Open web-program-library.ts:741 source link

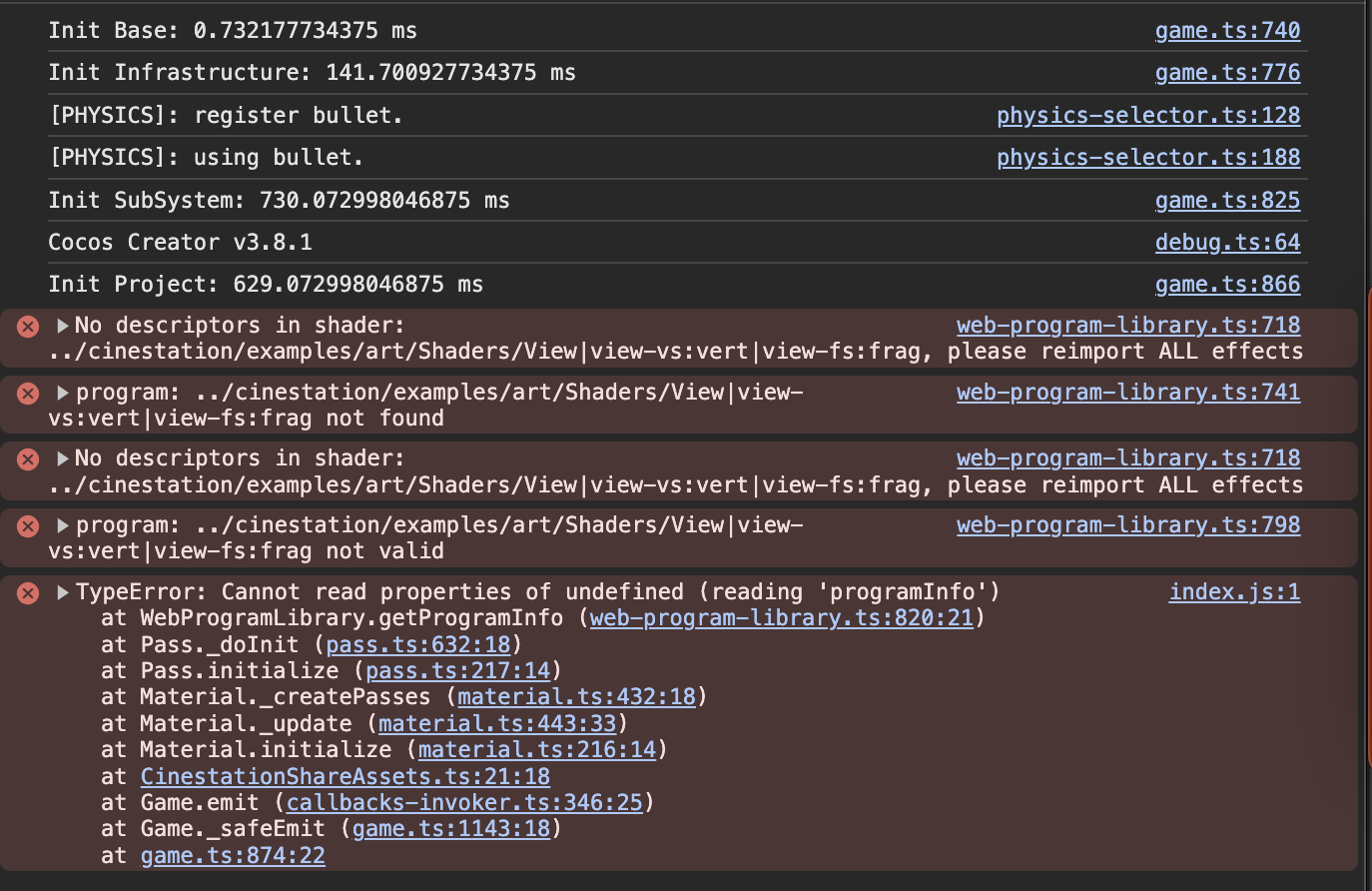pos(1128,393)
